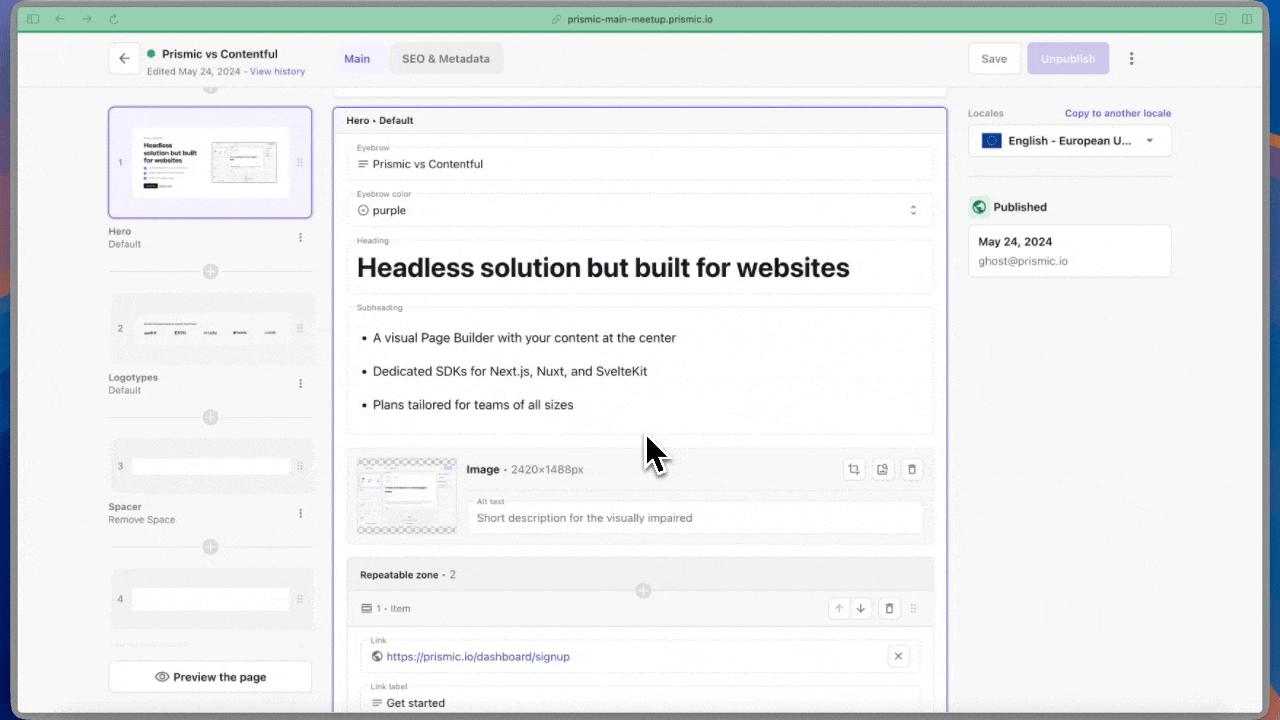This screenshot has height=720, width=1280.
Task: Click the Save button
Action: [993, 59]
